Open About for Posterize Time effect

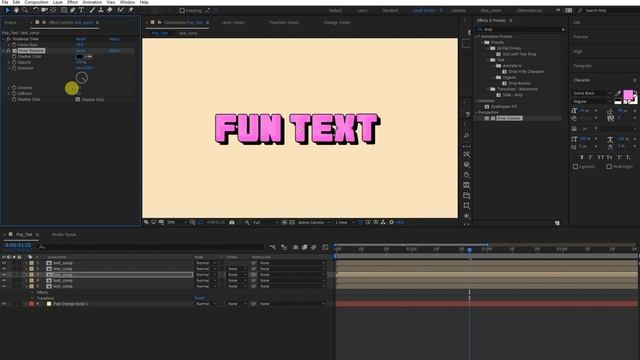[x=114, y=39]
